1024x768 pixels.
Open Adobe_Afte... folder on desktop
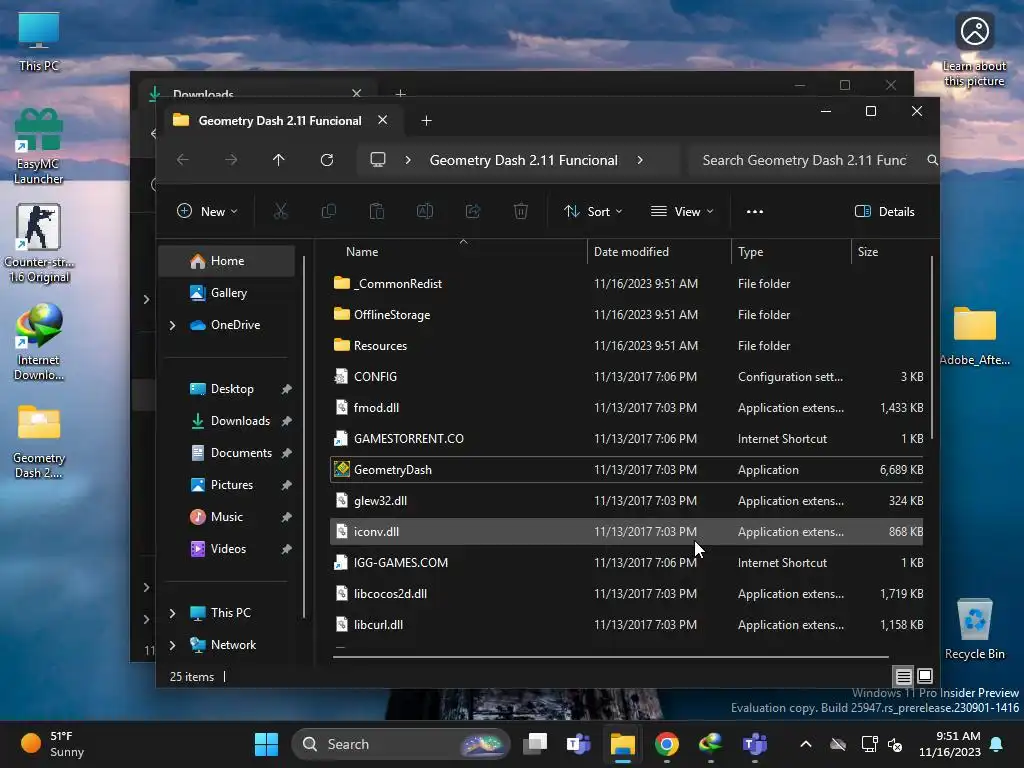[x=974, y=336]
